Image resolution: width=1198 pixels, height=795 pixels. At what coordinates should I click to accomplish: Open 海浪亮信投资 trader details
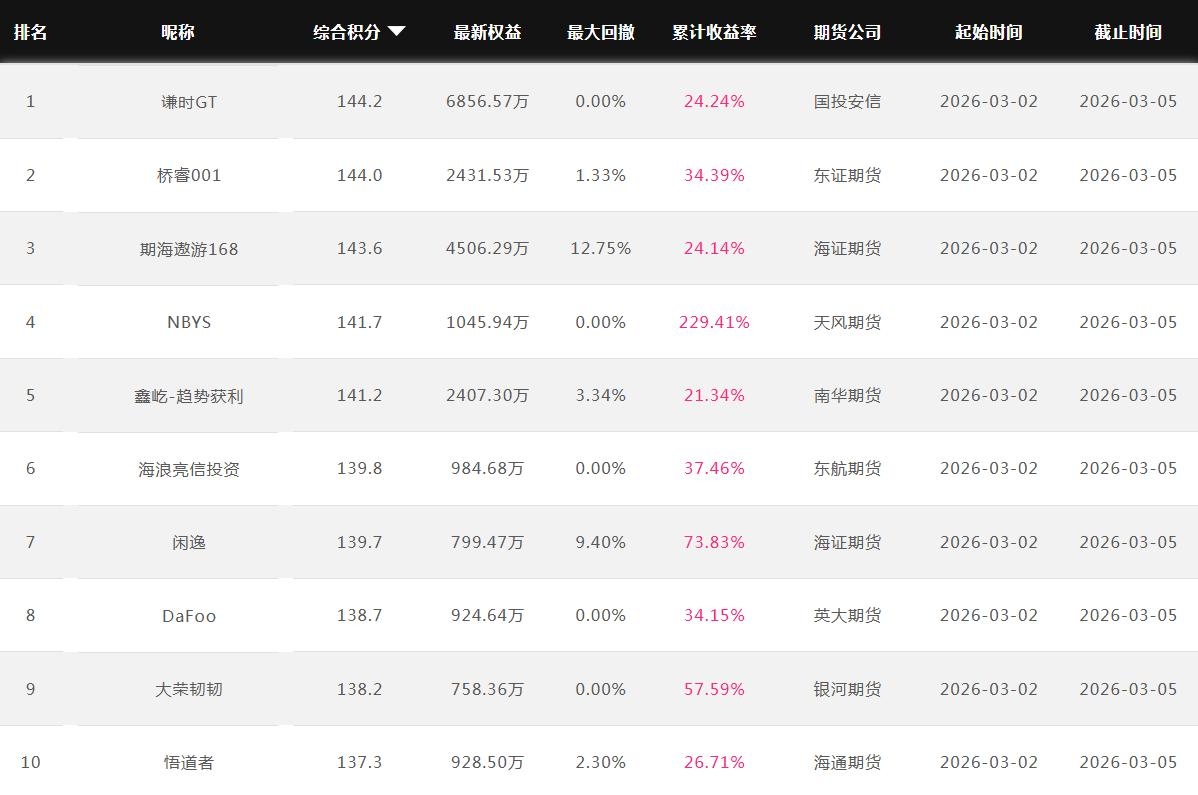[x=189, y=469]
